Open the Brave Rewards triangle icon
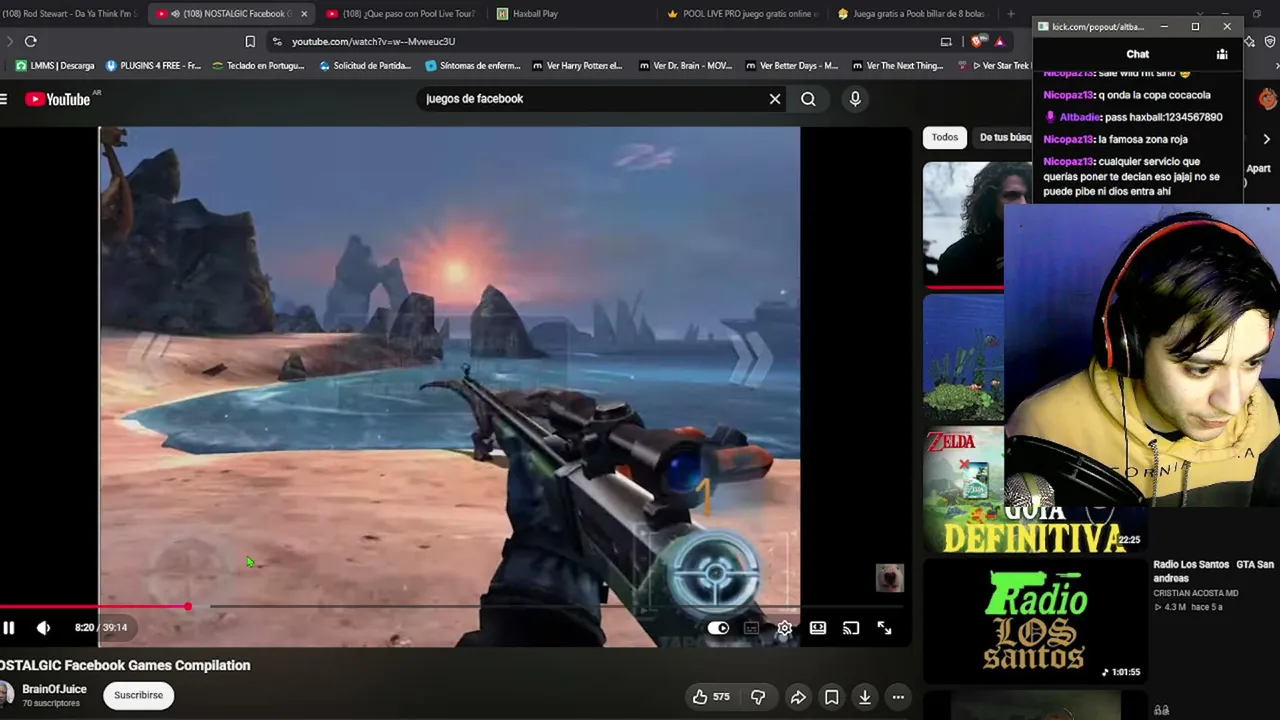The height and width of the screenshot is (720, 1280). 999,41
